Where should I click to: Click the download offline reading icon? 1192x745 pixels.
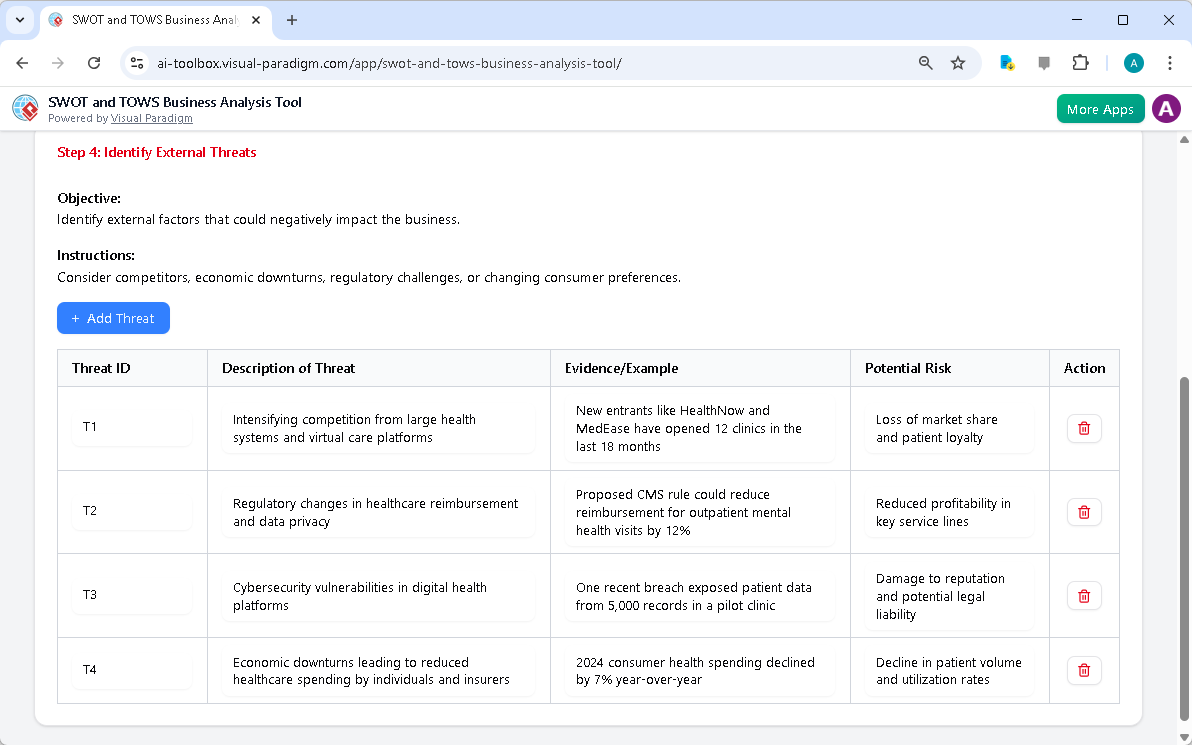pos(1007,62)
